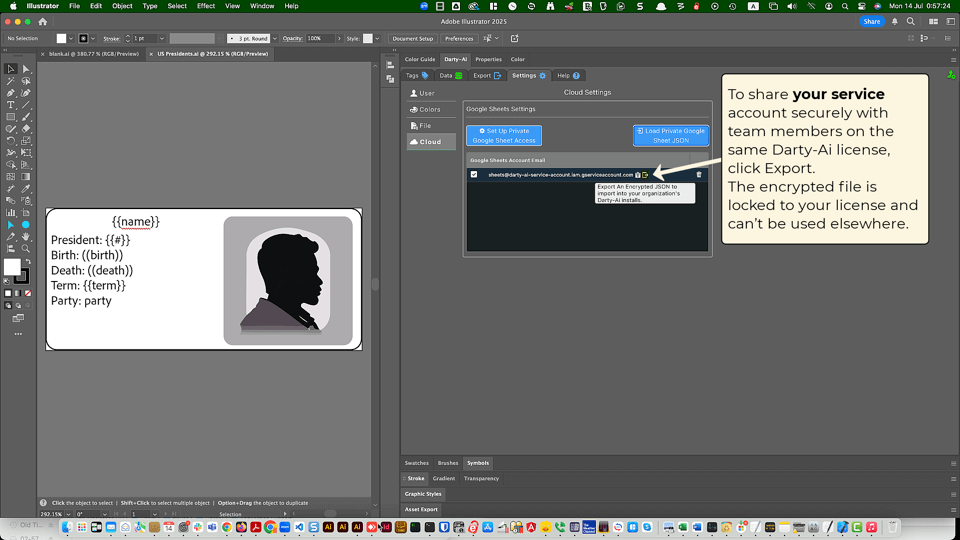
Task: Click Swap Fill and Stroke arrow
Action: click(x=28, y=261)
